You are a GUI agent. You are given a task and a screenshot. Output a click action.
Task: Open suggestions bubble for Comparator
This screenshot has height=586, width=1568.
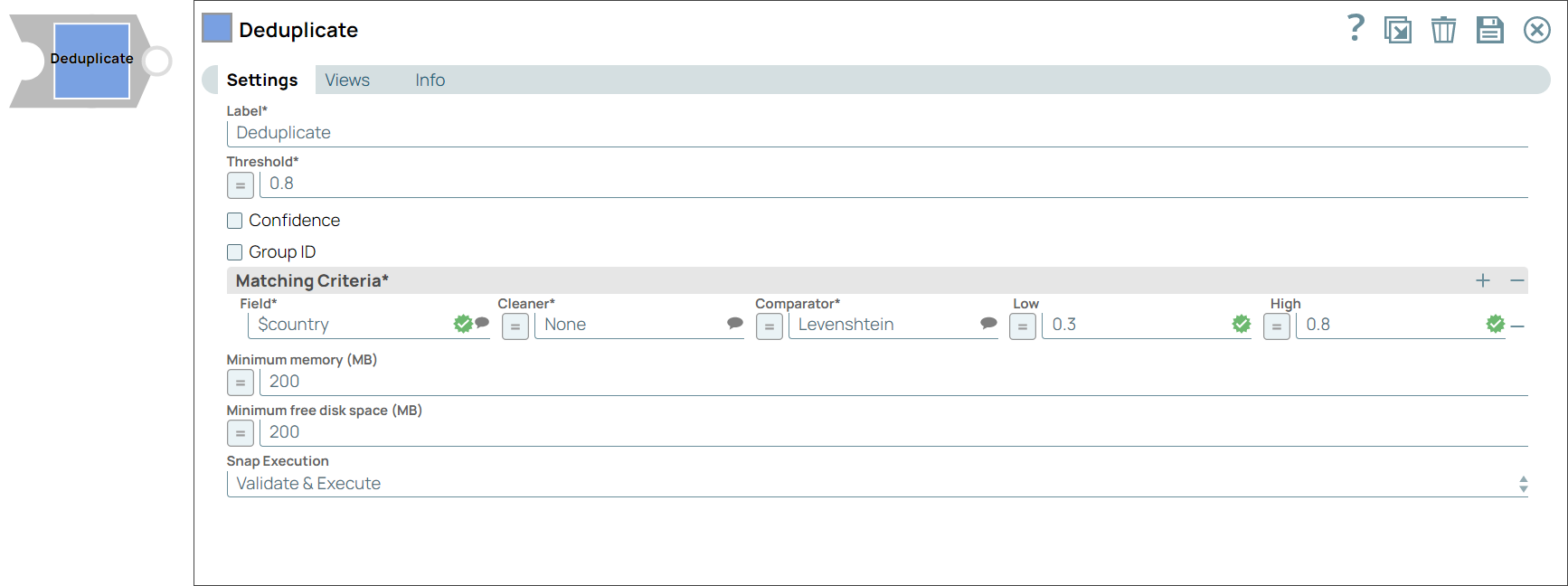(x=989, y=323)
